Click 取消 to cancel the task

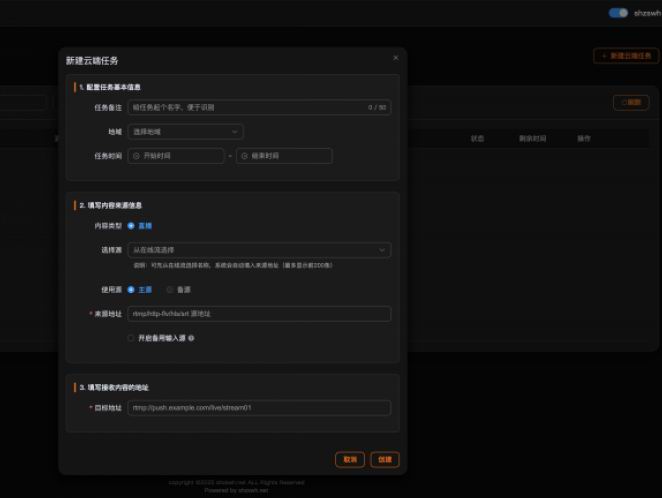coord(350,460)
